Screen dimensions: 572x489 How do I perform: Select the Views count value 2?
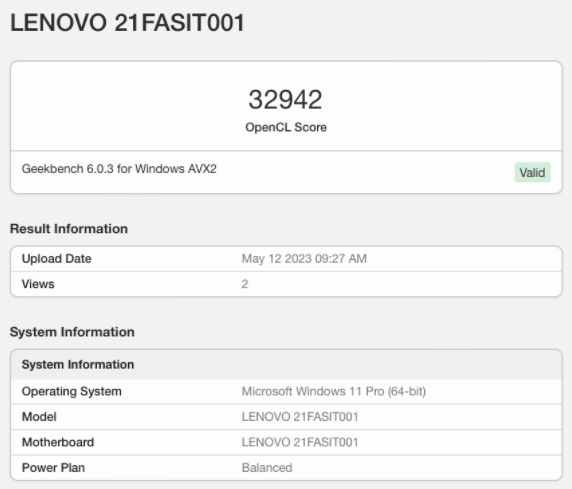point(245,284)
